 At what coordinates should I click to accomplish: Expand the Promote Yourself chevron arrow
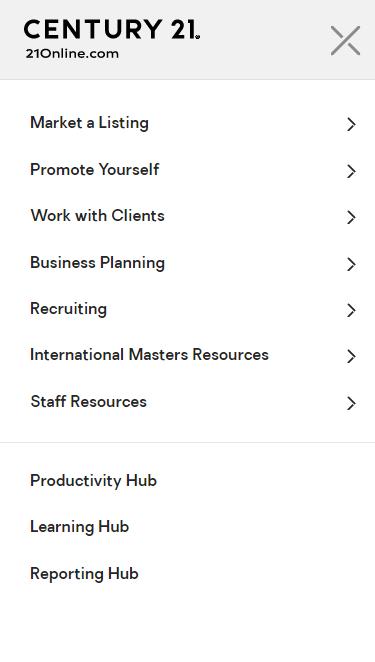coord(351,171)
